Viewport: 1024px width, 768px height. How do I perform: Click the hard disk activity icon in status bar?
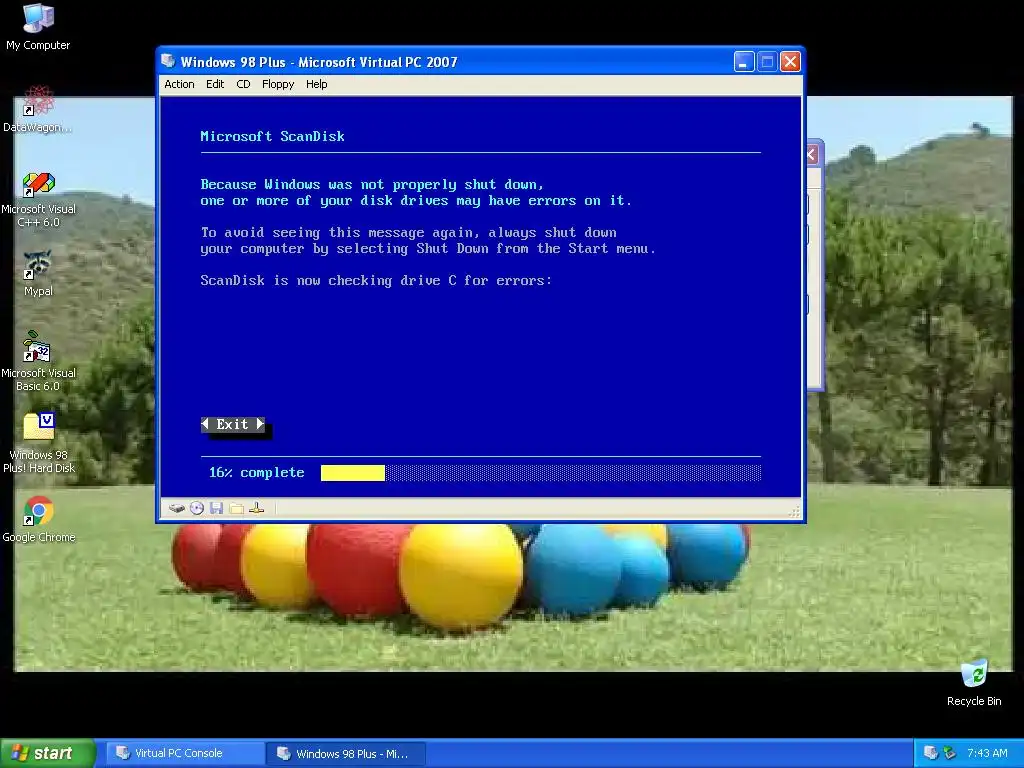(176, 508)
